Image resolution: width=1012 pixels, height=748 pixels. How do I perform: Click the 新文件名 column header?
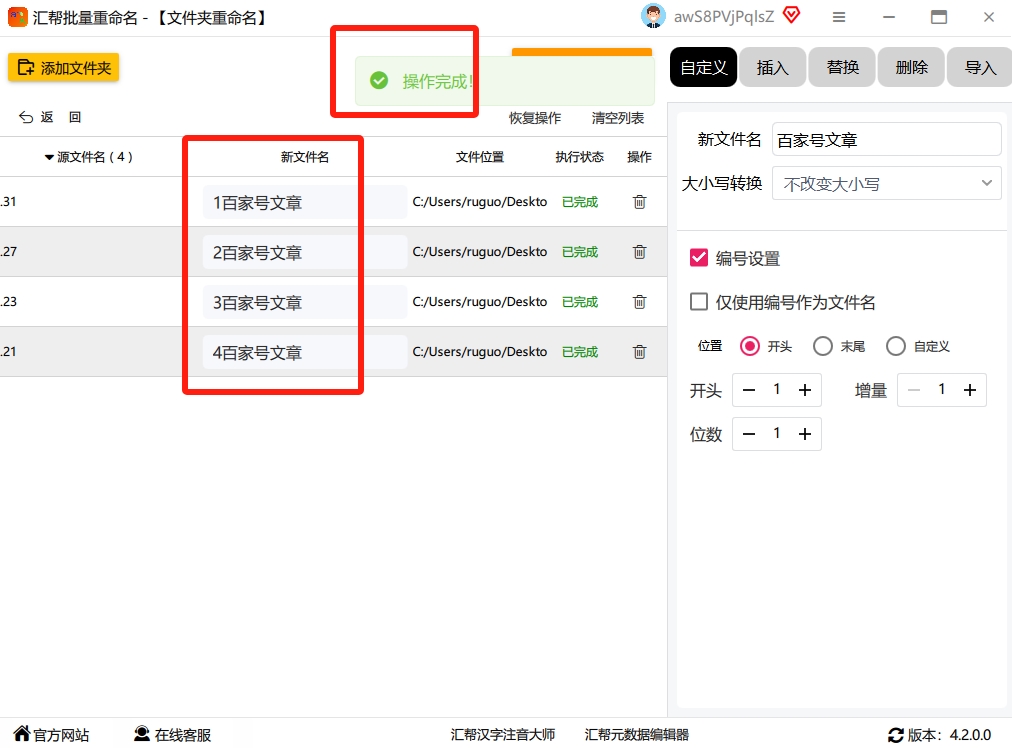tap(305, 157)
